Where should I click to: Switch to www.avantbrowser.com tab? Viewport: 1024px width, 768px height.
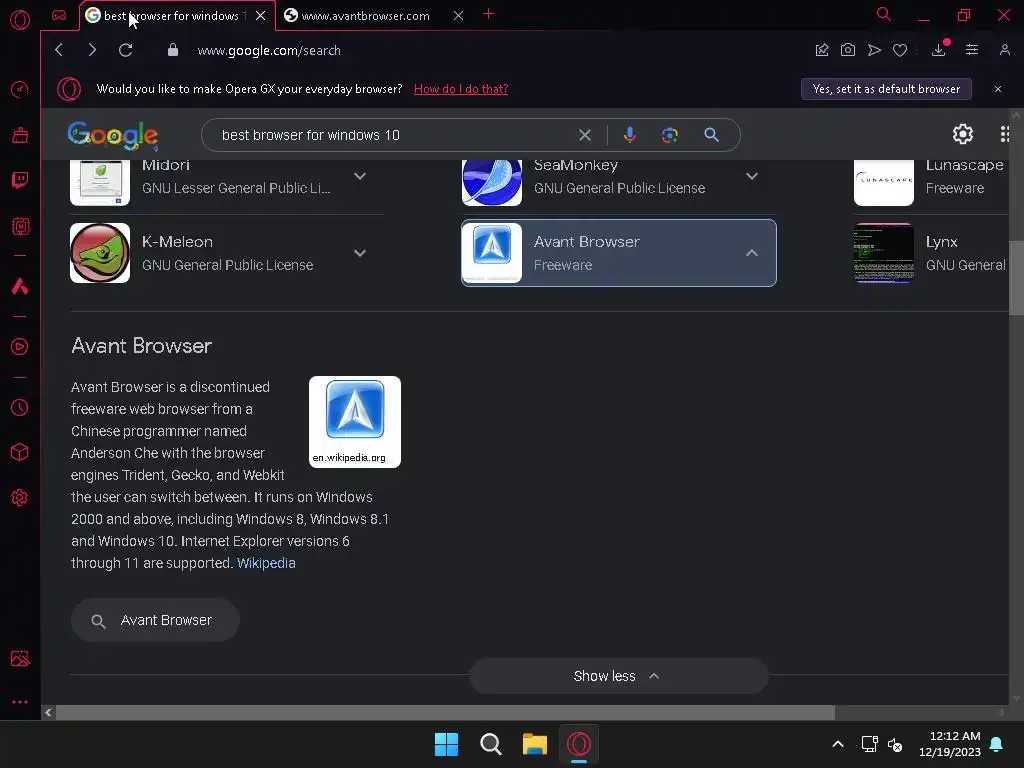point(365,16)
